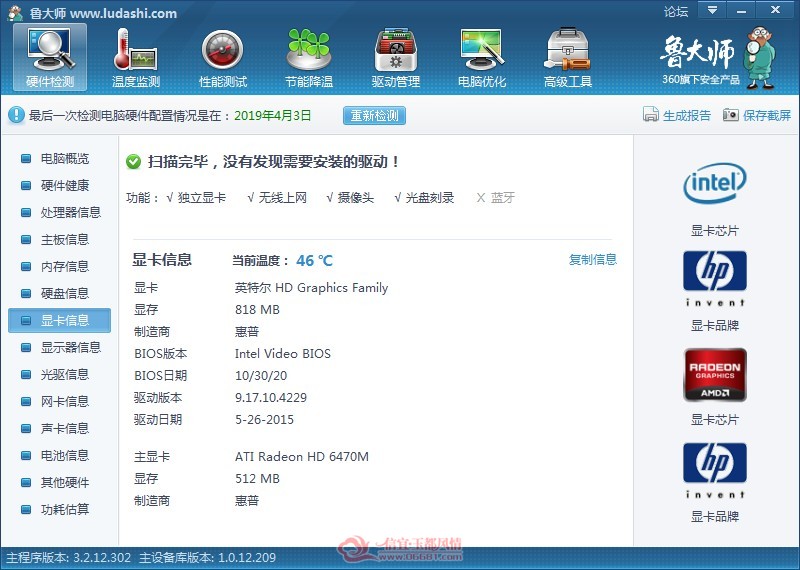This screenshot has height=570, width=800.
Task: Click the 无线上网 feature label
Action: (x=283, y=198)
